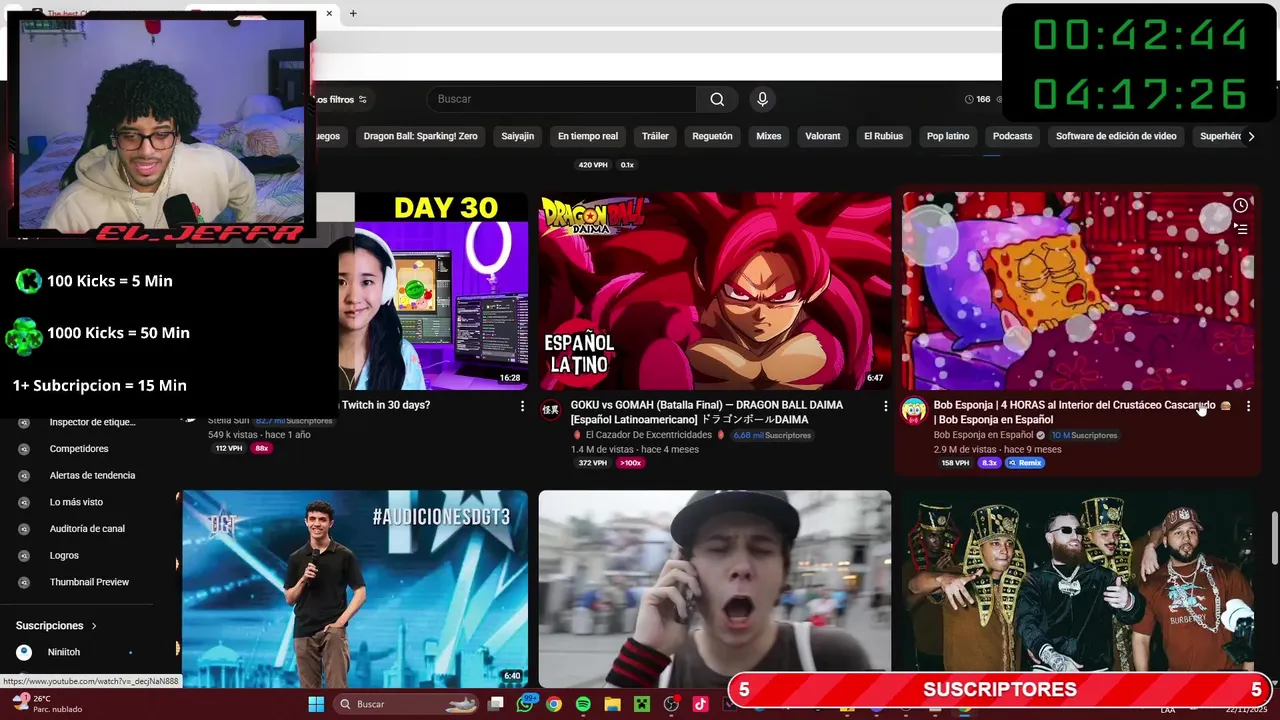Select the Saiyajin chip
The height and width of the screenshot is (720, 1280).
pos(517,136)
